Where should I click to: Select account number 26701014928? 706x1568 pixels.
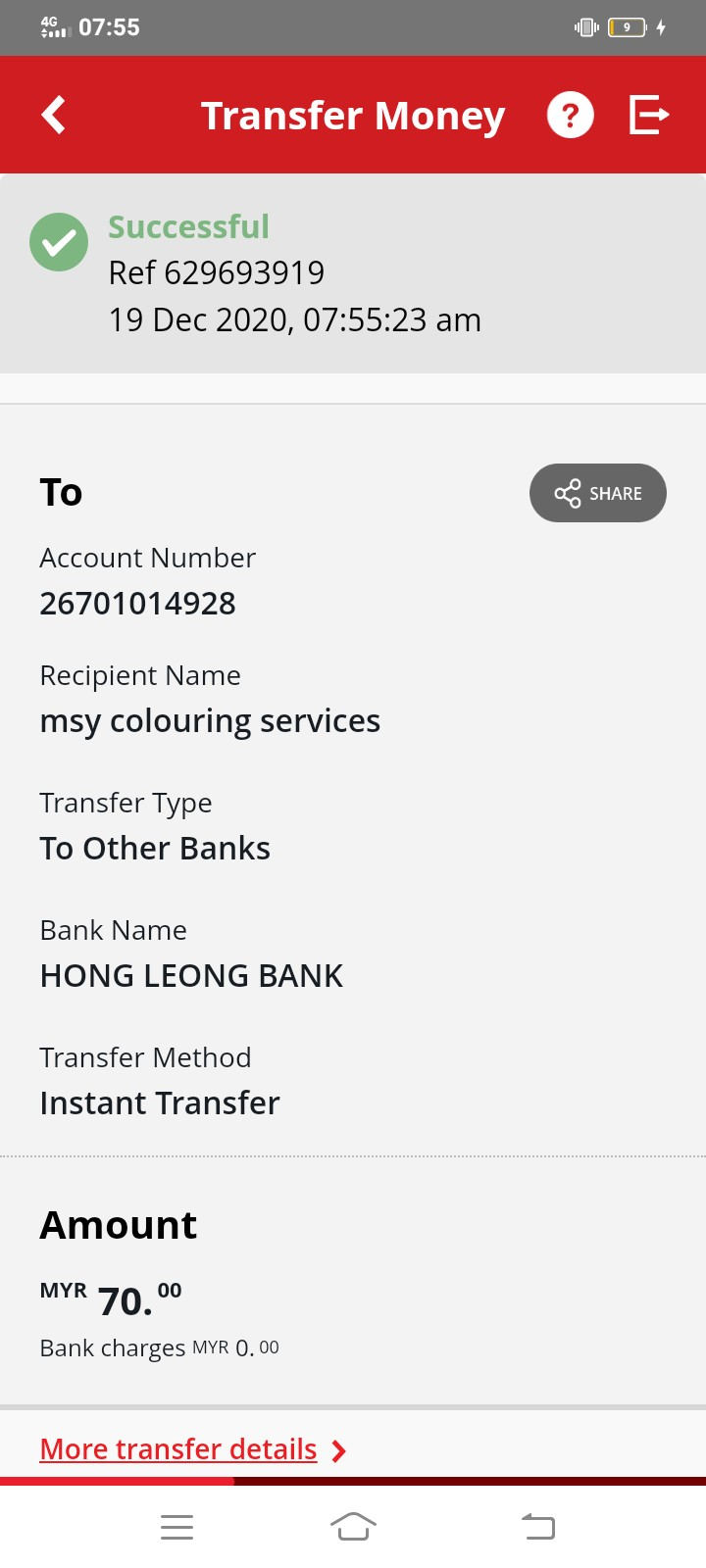pos(137,604)
